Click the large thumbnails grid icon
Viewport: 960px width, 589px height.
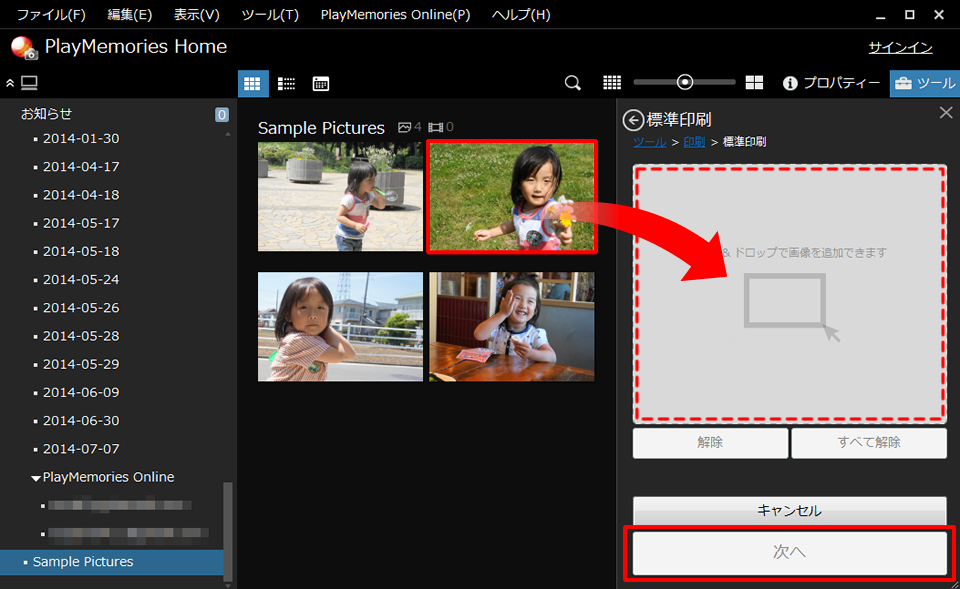click(755, 83)
